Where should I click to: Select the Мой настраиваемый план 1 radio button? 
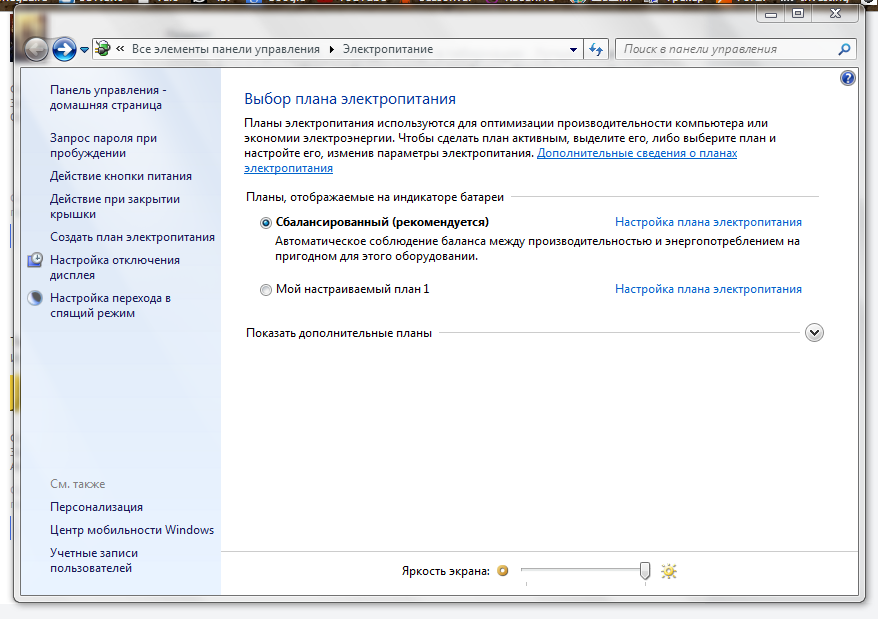[265, 290]
